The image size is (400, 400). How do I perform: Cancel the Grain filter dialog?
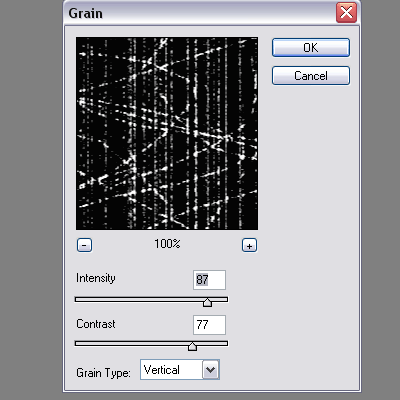[311, 76]
